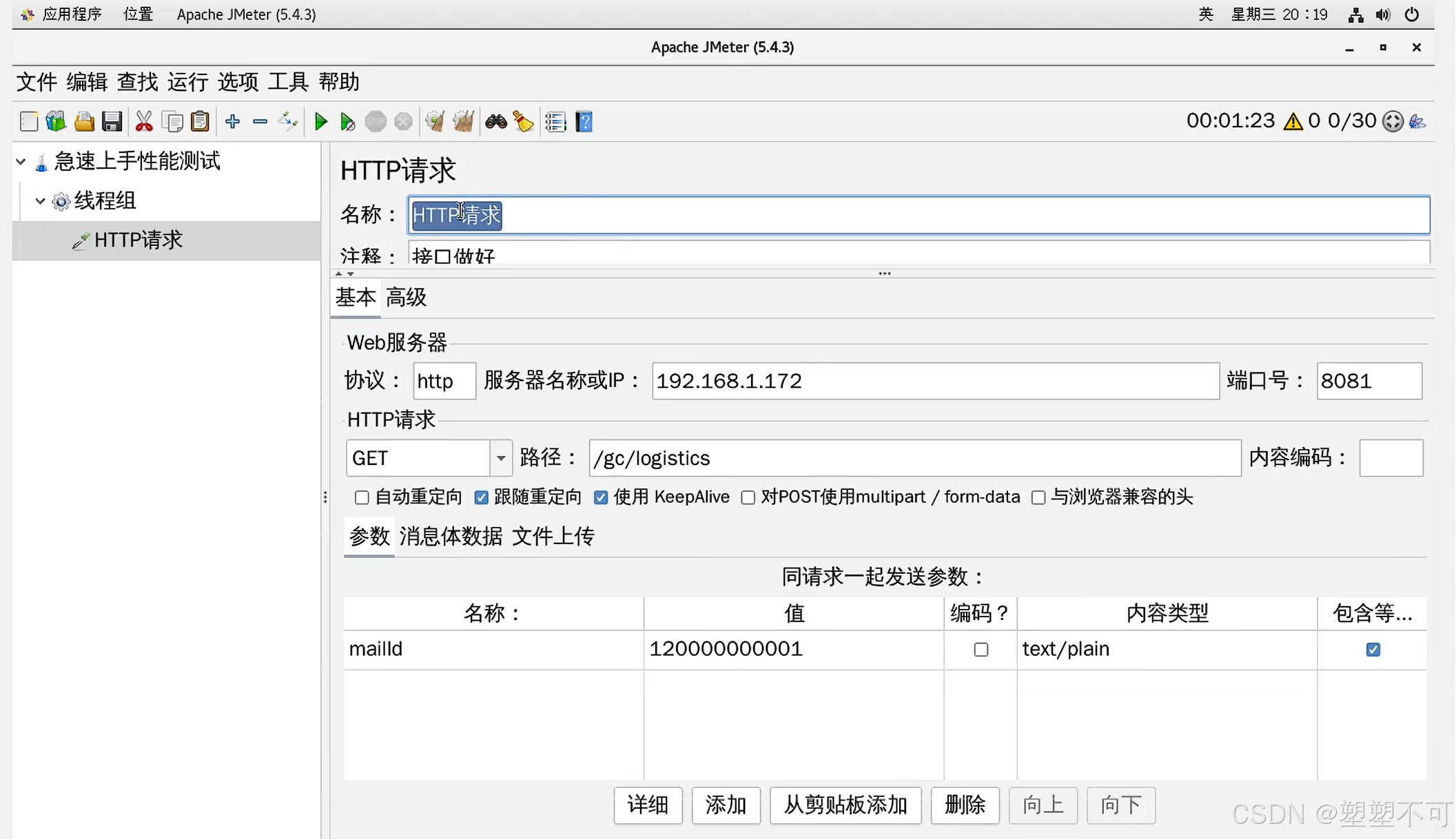Screen dimensions: 1456x839
Task: Click the 路径 input field
Action: click(914, 458)
